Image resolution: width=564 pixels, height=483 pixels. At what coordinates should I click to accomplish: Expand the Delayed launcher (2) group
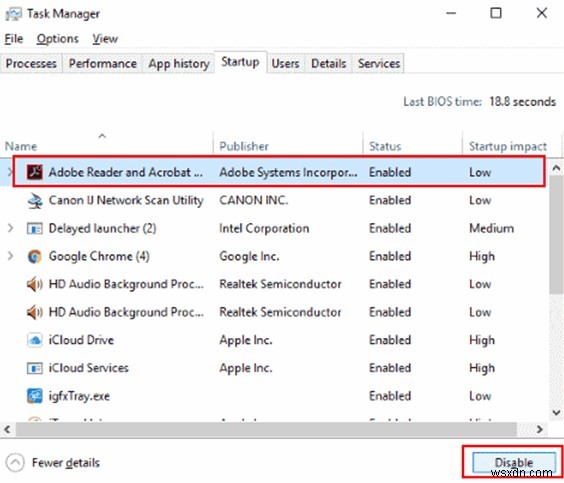pos(10,228)
